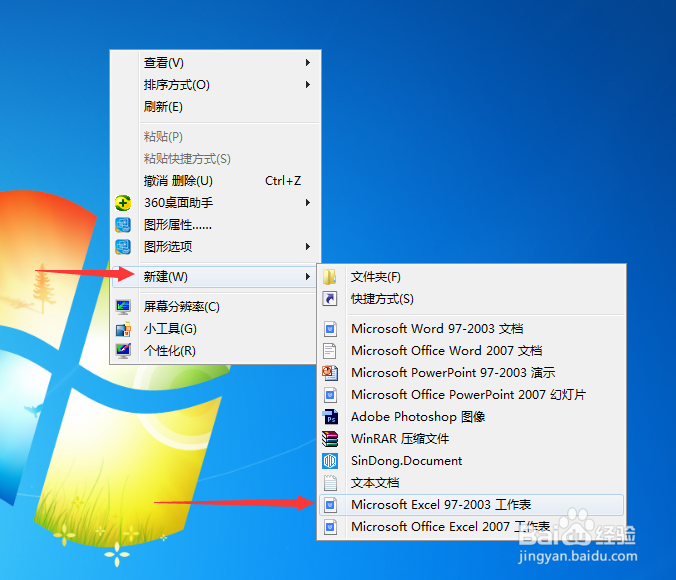This screenshot has width=676, height=580.
Task: Click the icon beside 图形属性
Action: pyautogui.click(x=123, y=225)
